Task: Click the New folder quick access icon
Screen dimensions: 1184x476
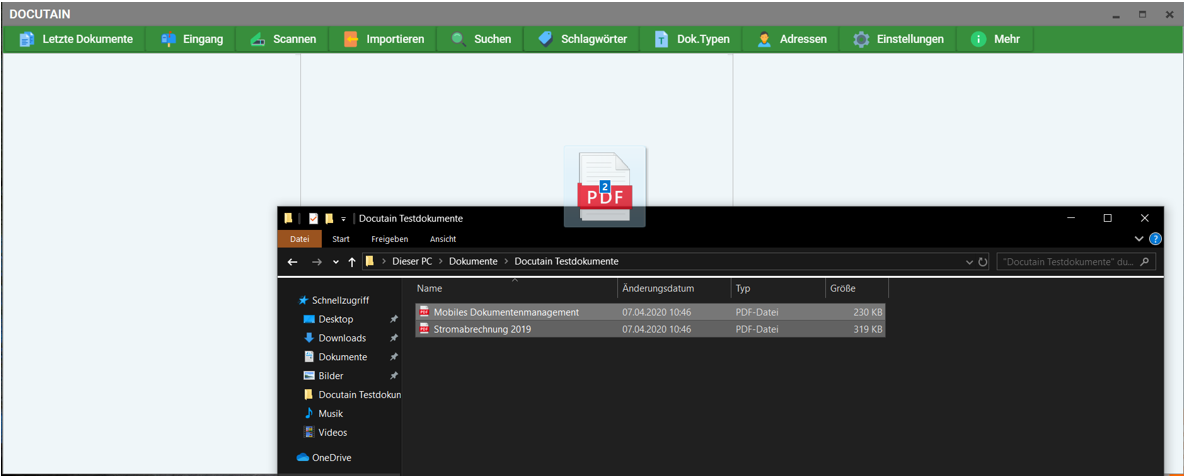Action: point(329,218)
